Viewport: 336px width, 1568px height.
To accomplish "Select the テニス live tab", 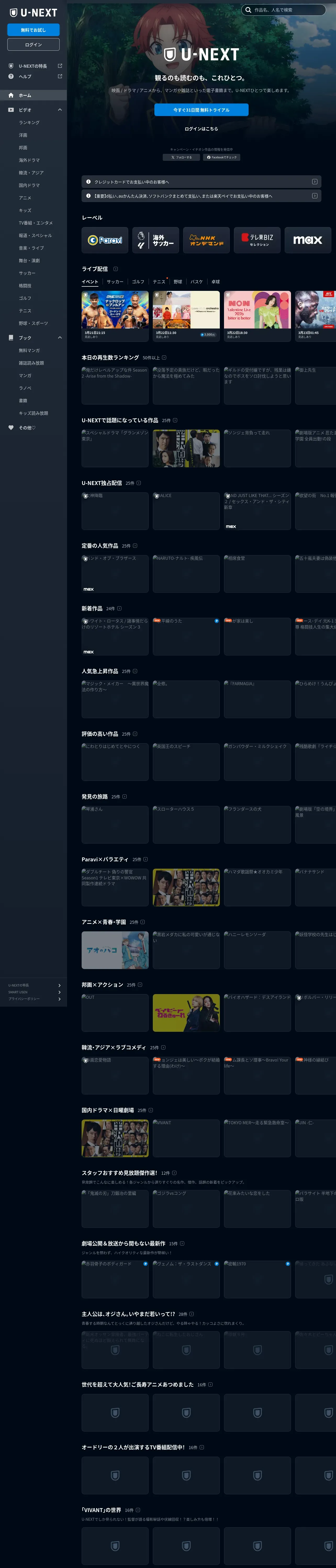I will click(x=159, y=282).
